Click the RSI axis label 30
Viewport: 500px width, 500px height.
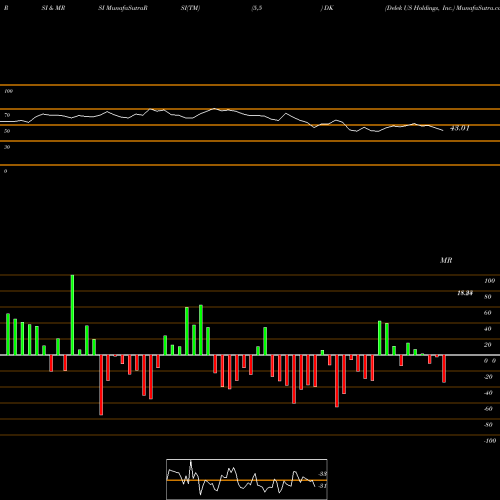[7, 147]
